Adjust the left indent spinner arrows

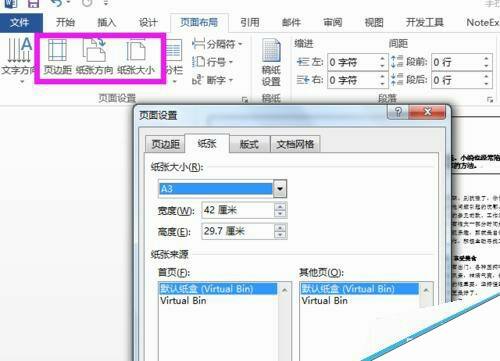point(382,62)
